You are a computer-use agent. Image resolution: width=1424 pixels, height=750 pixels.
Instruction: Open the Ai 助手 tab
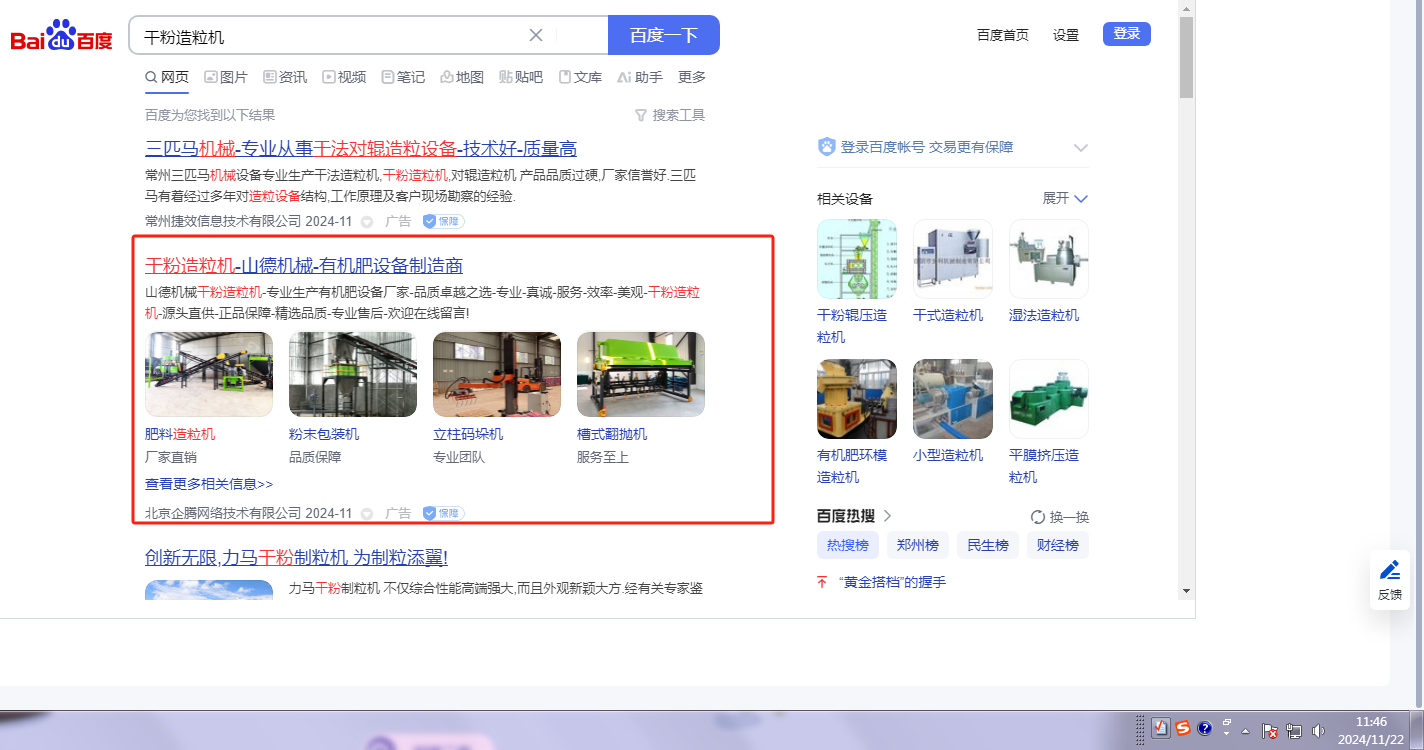(640, 77)
